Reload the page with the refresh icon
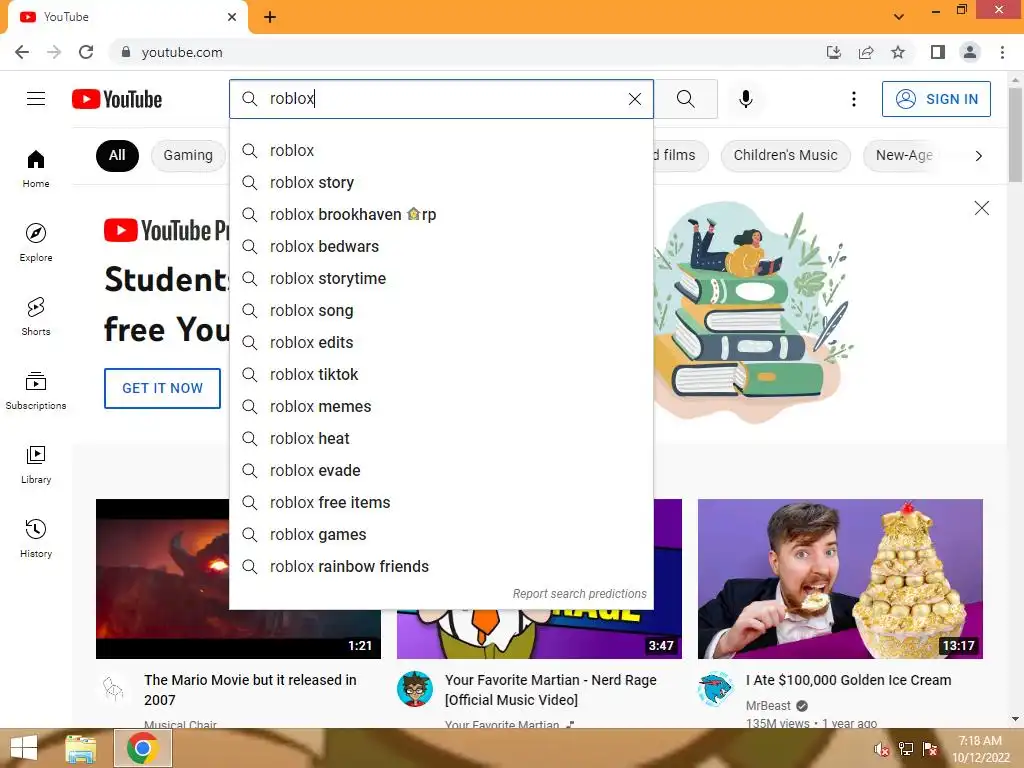This screenshot has height=768, width=1024. [x=86, y=52]
